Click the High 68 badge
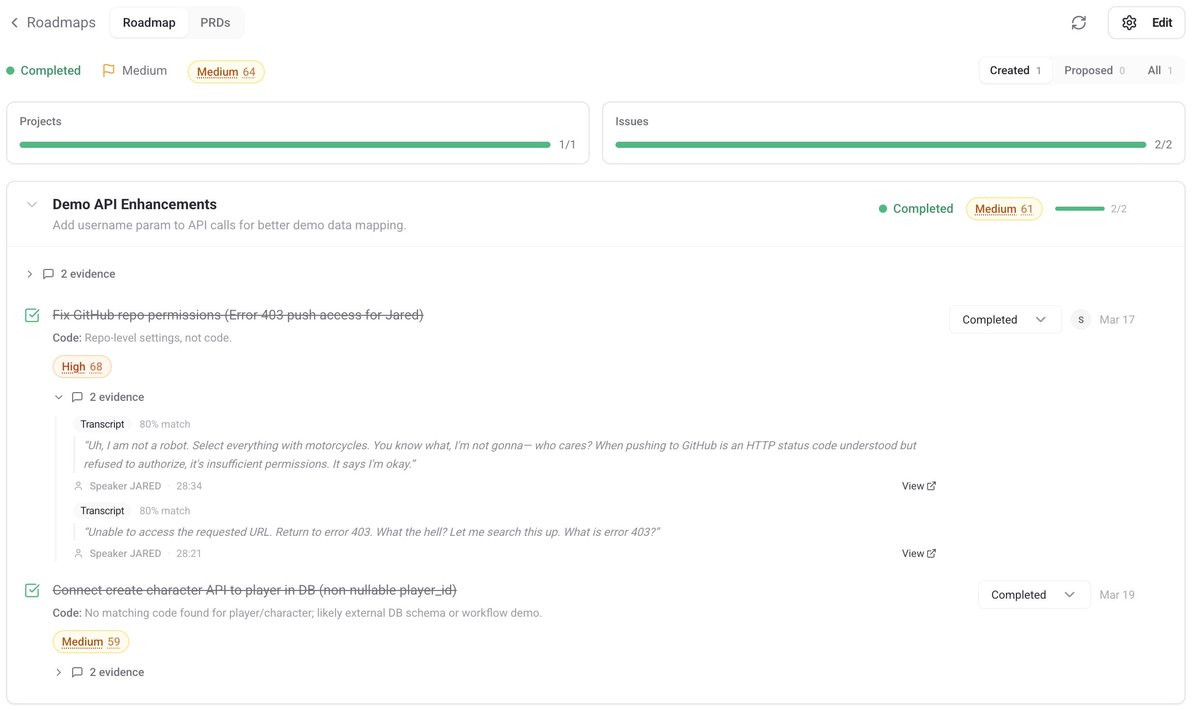This screenshot has width=1200, height=710. (82, 367)
